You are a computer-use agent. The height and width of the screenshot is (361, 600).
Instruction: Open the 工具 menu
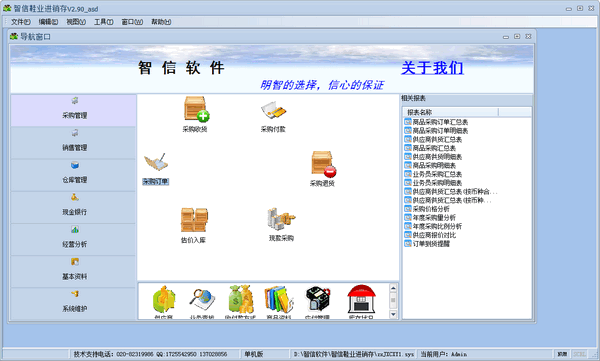coord(103,22)
